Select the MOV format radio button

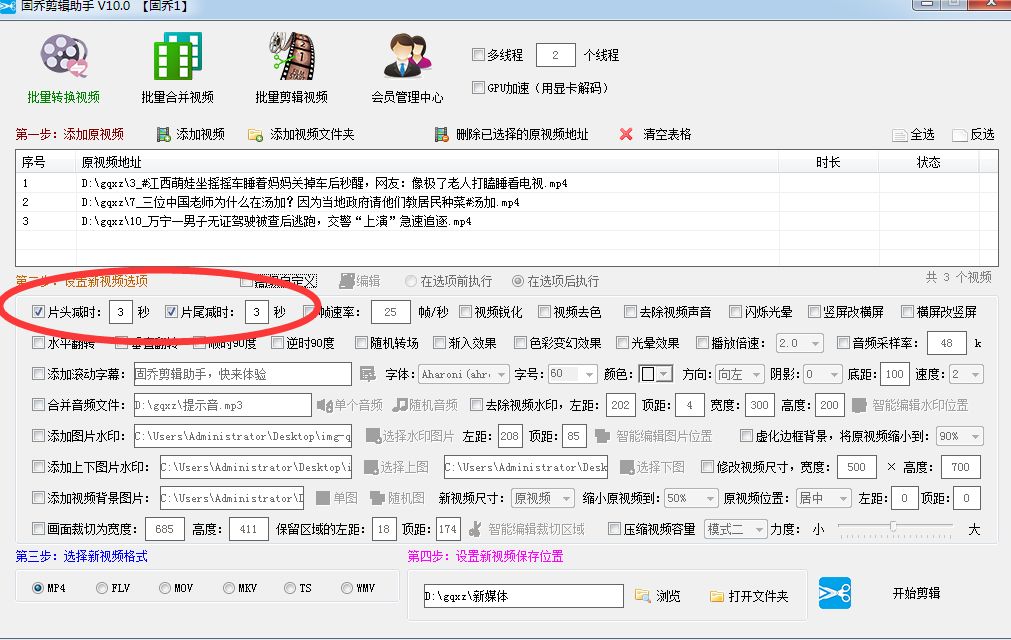click(x=164, y=588)
